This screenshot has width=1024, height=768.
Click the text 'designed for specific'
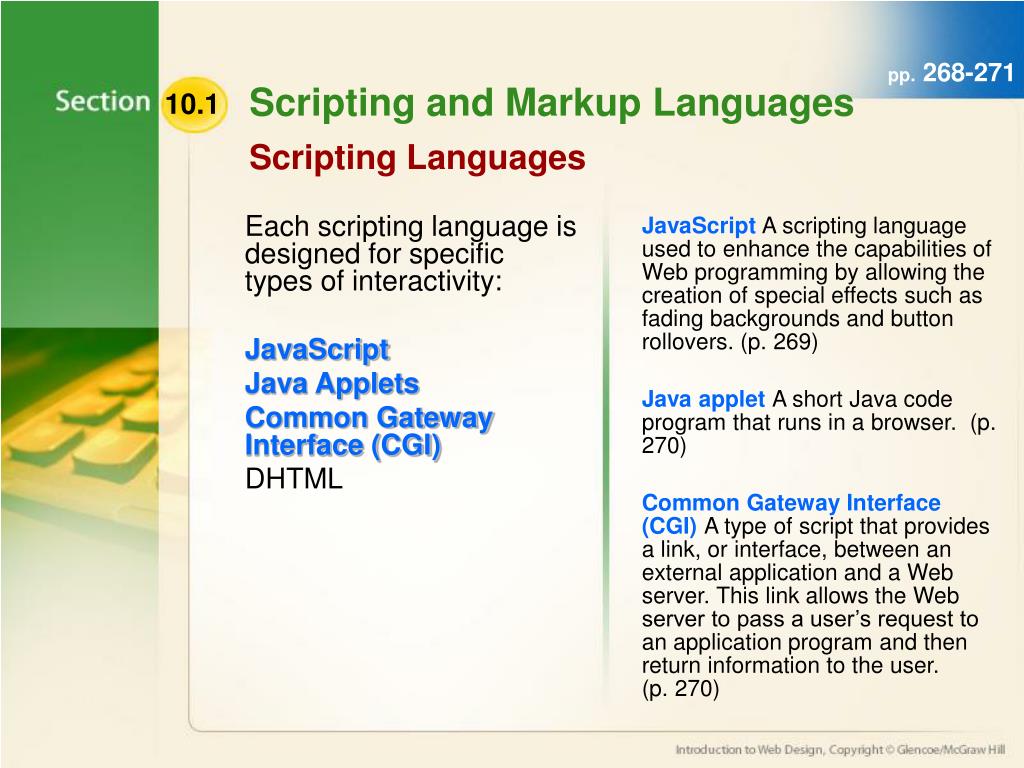(x=374, y=254)
